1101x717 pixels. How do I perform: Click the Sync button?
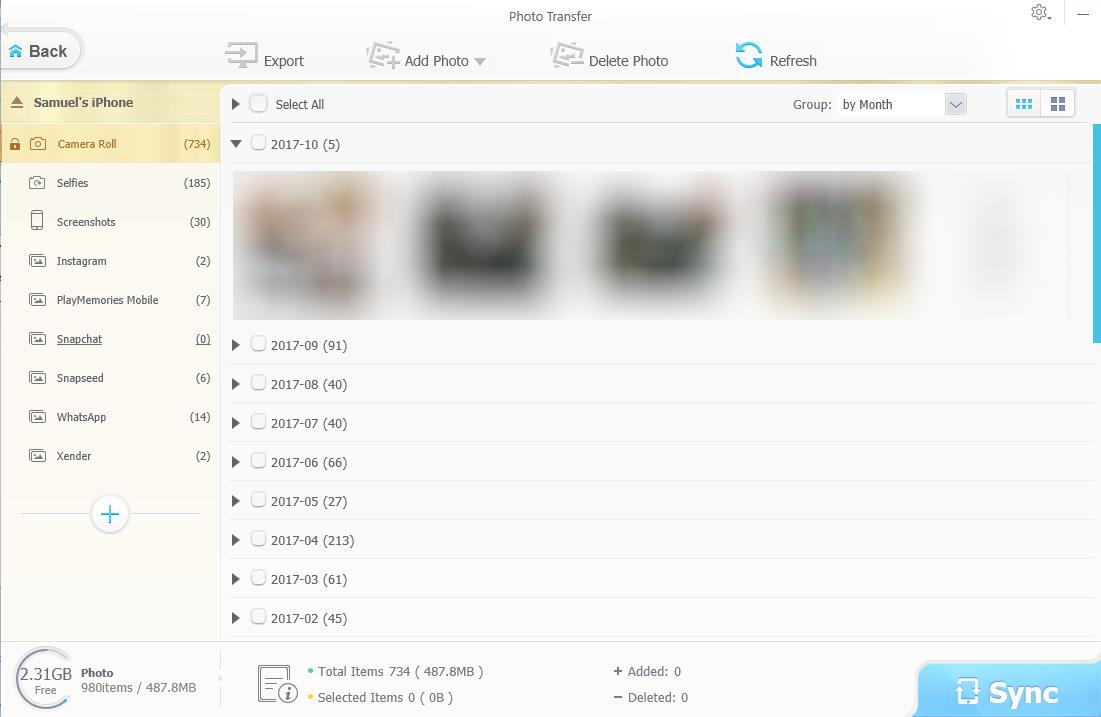pyautogui.click(x=1009, y=691)
